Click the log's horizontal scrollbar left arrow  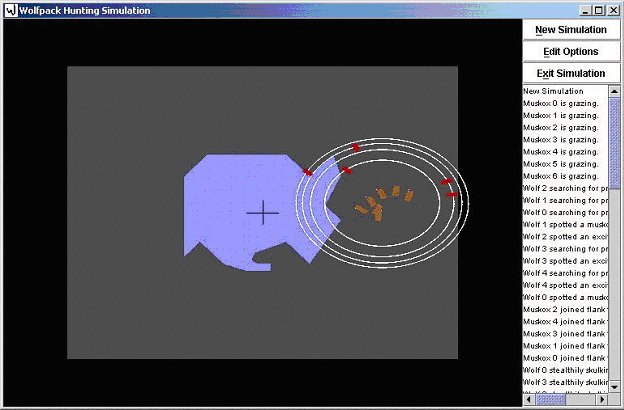tap(529, 400)
